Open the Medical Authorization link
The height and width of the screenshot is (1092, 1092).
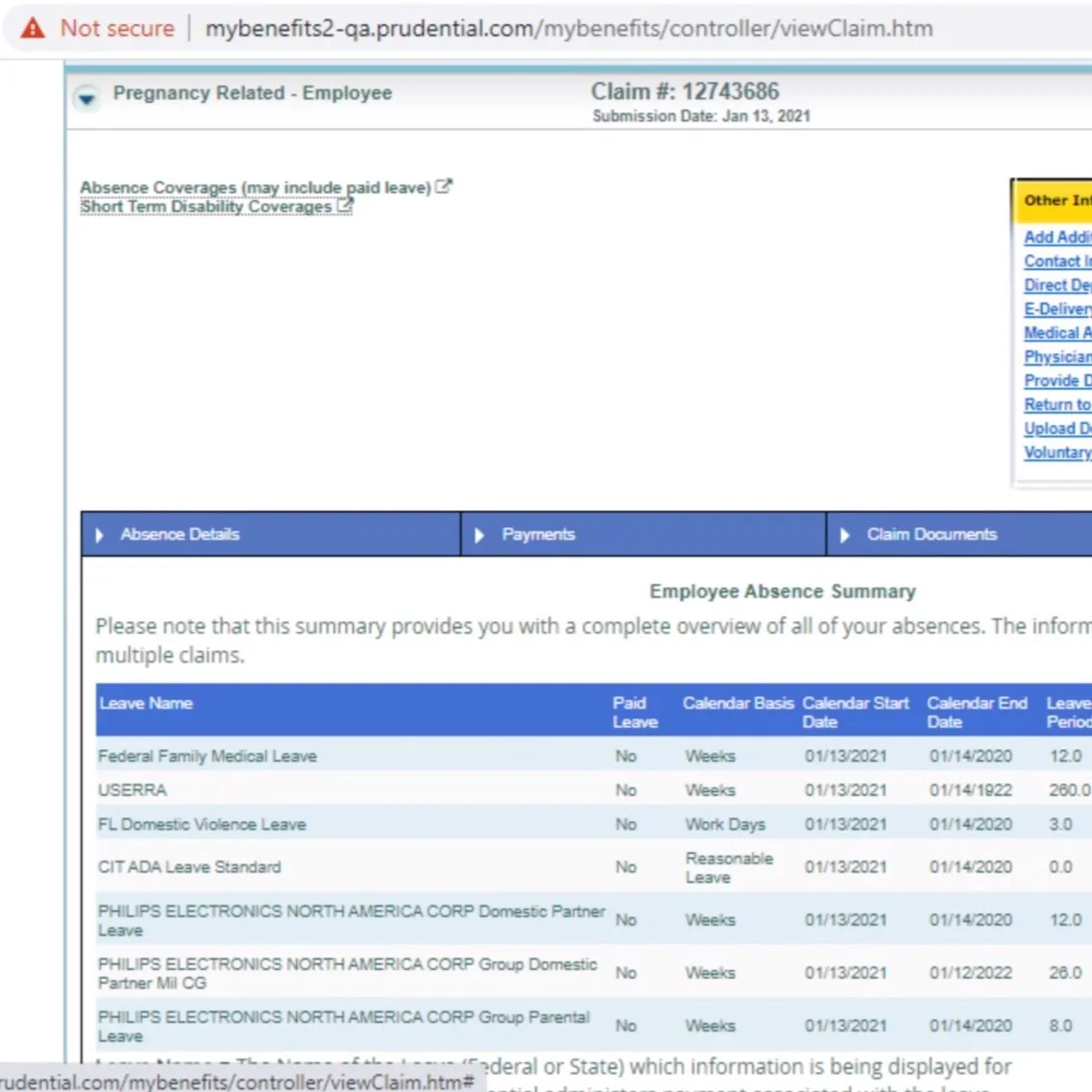pos(1056,332)
